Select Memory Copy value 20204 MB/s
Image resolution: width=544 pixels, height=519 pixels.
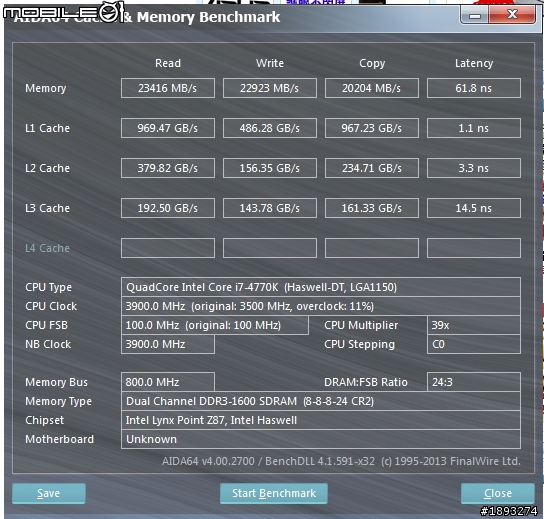372,88
